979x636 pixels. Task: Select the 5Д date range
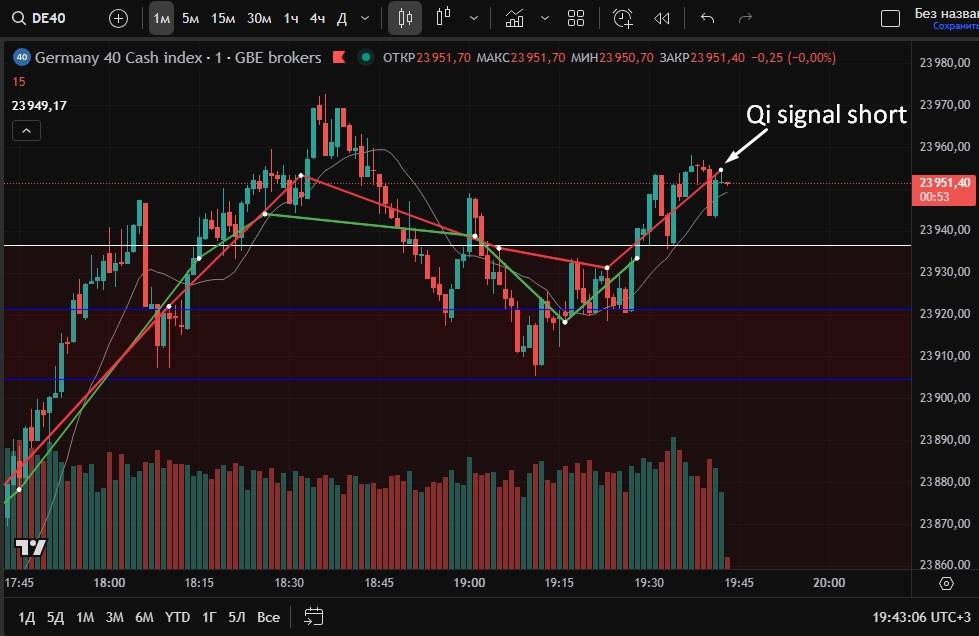55,617
